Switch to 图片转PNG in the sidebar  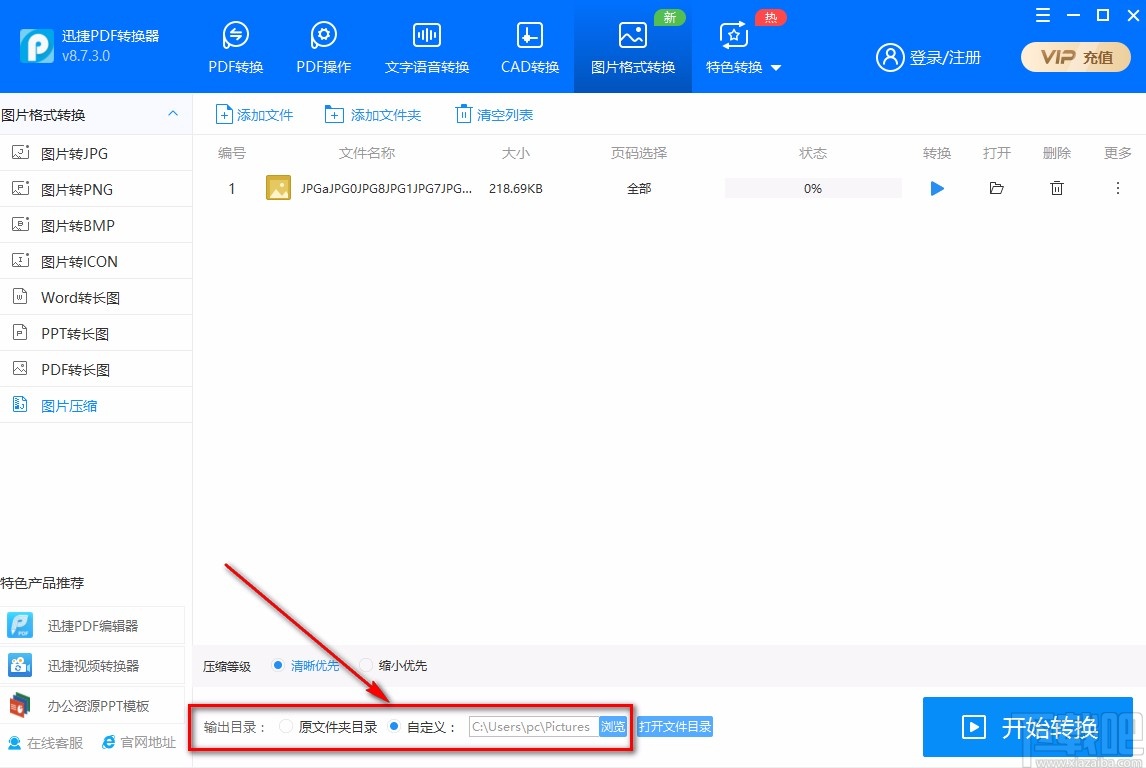[80, 189]
